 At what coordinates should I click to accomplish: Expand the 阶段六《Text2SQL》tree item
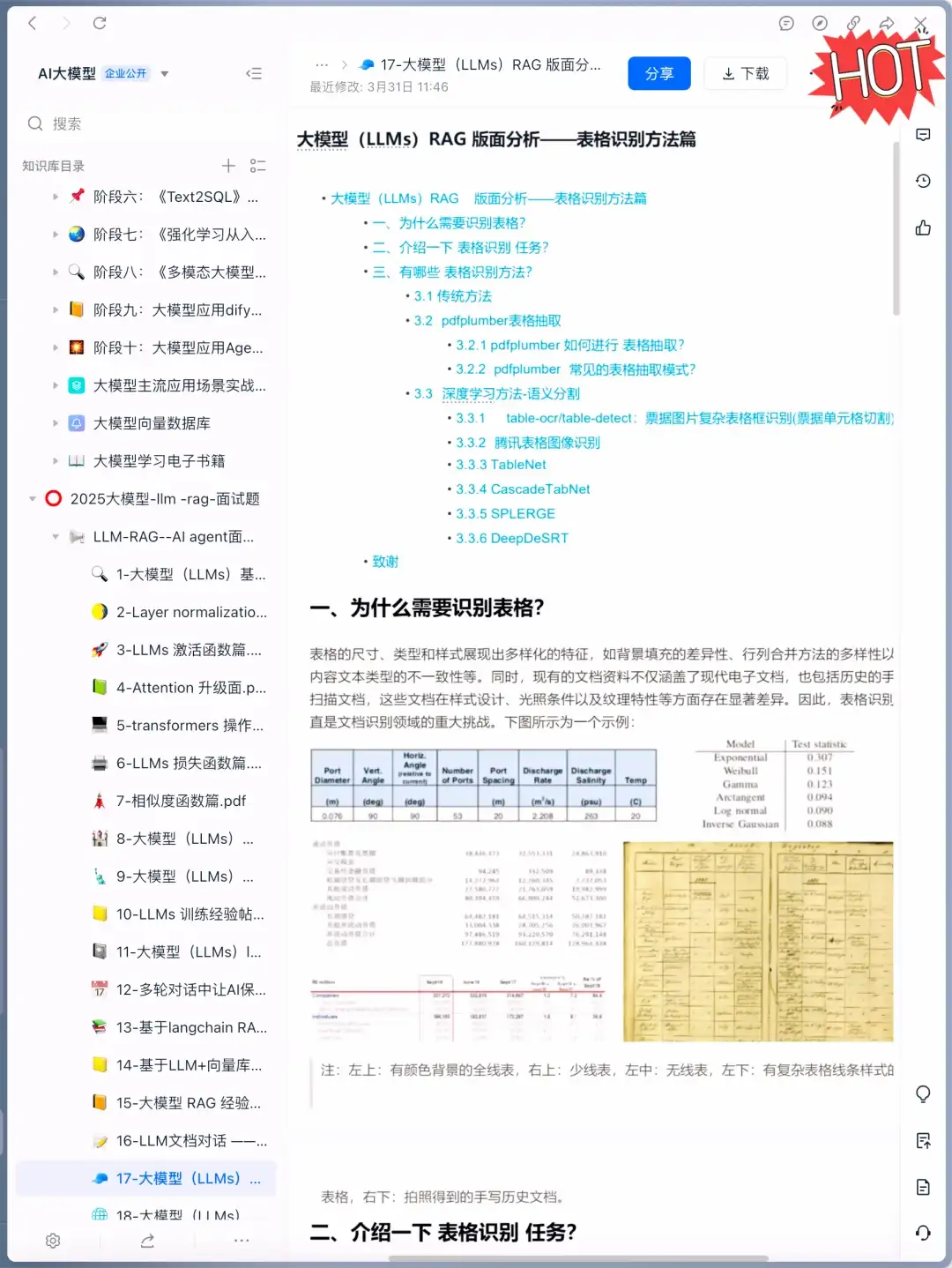pos(56,197)
